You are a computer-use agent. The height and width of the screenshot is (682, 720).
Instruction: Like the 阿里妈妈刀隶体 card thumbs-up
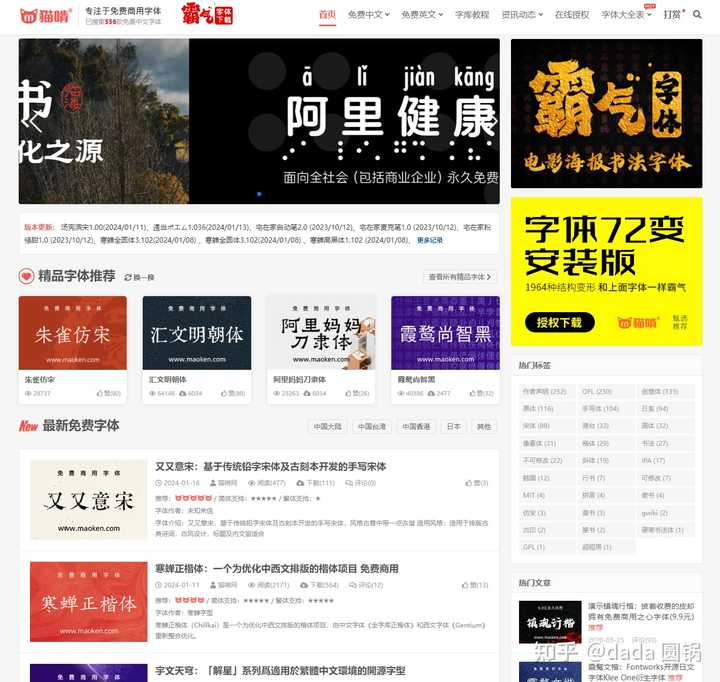pos(348,394)
